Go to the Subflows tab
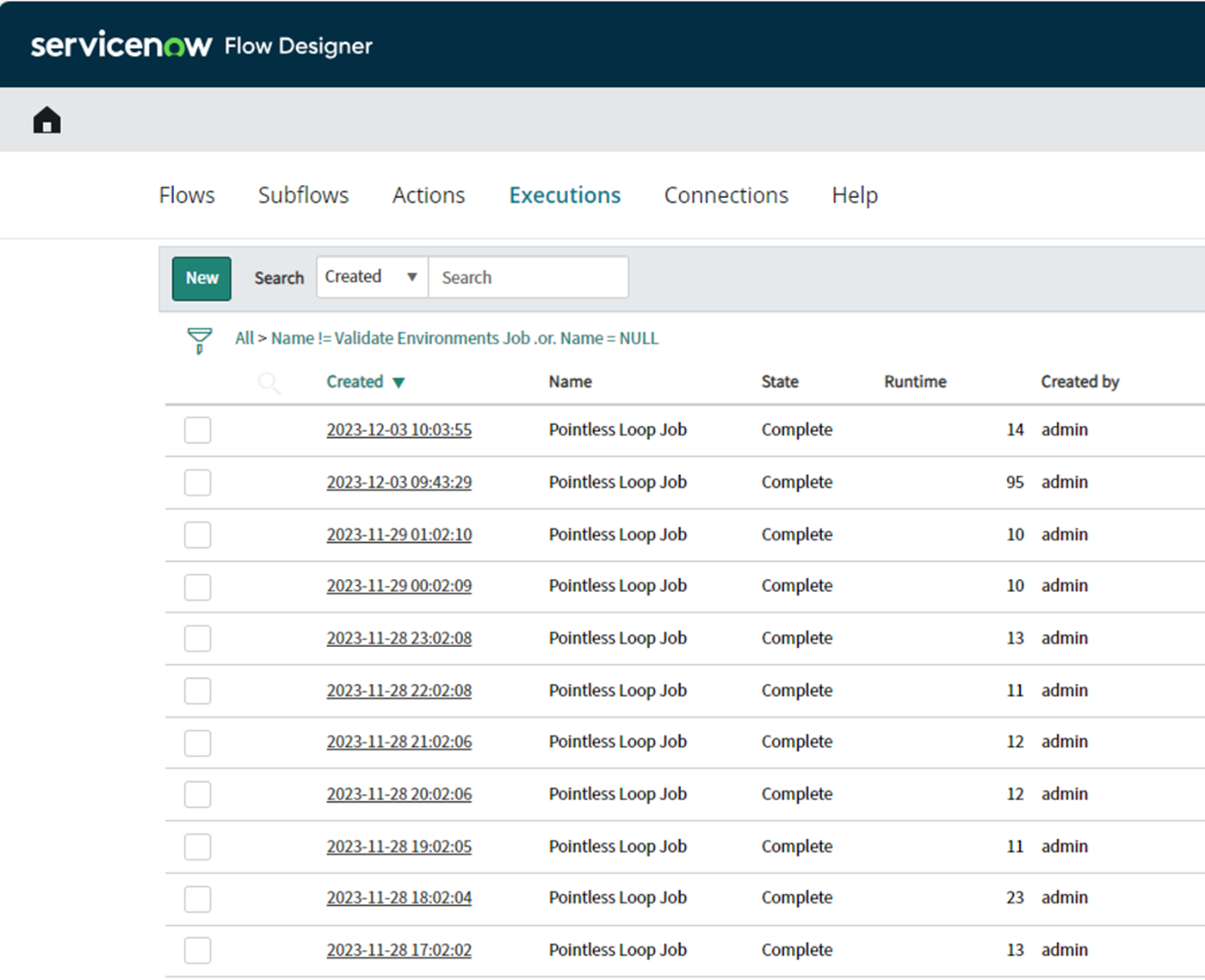 point(302,195)
